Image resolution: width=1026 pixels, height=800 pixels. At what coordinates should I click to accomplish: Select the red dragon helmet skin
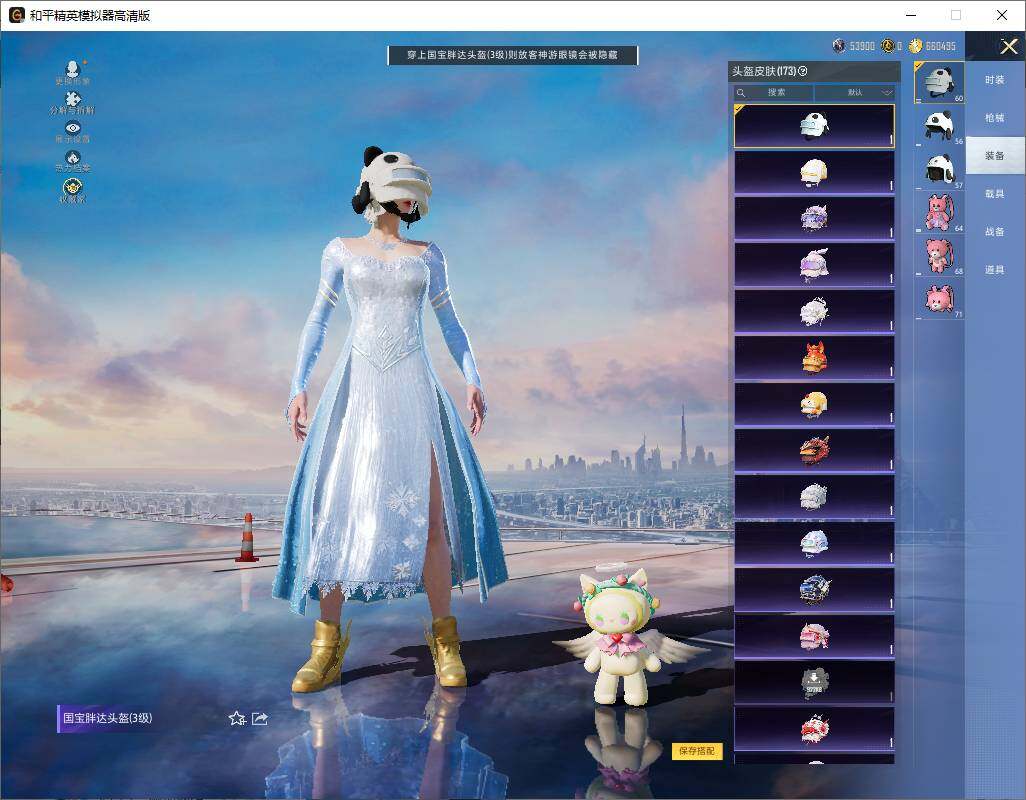click(x=814, y=451)
